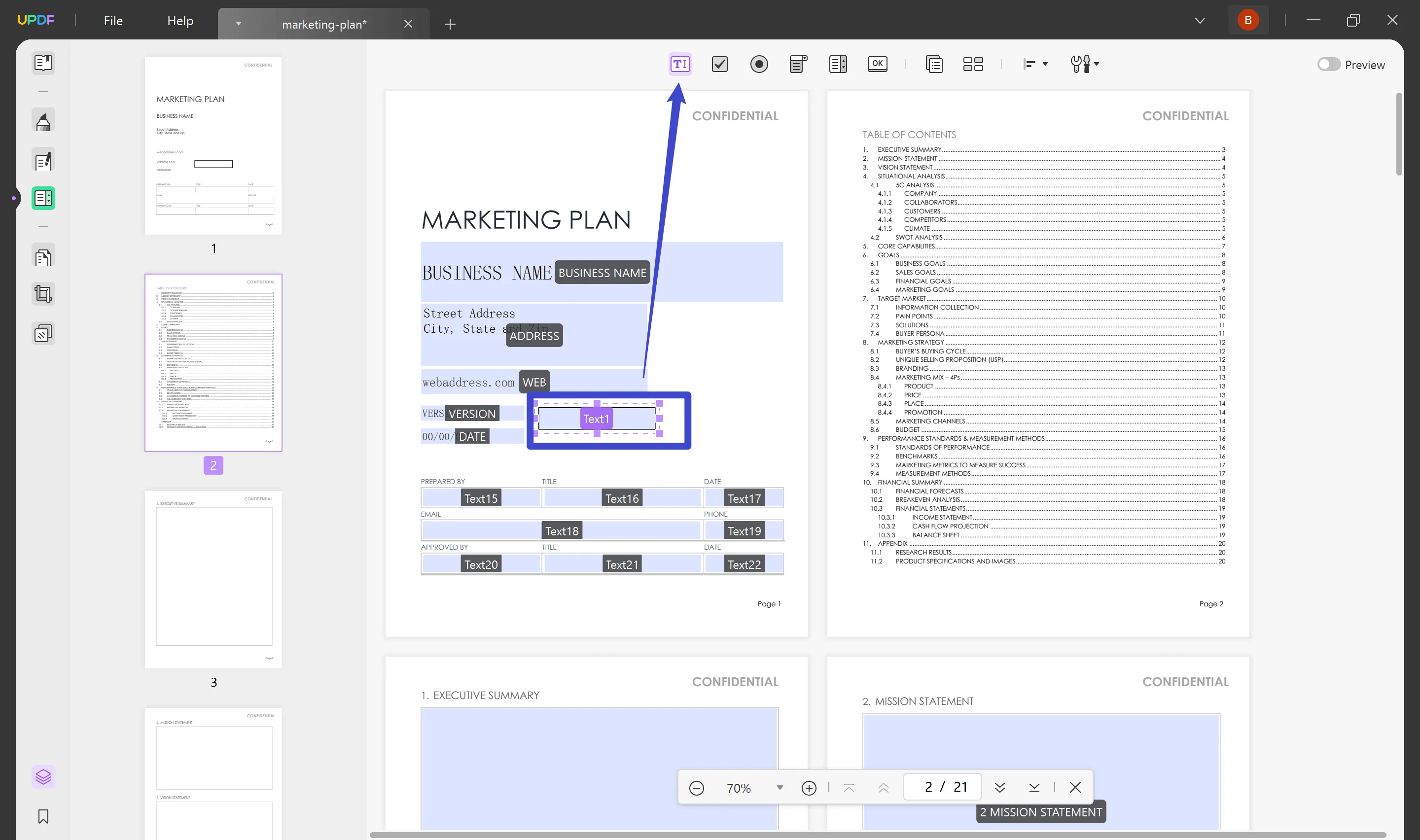Click the horizontal scrollbar at bottom

pyautogui.click(x=877, y=835)
